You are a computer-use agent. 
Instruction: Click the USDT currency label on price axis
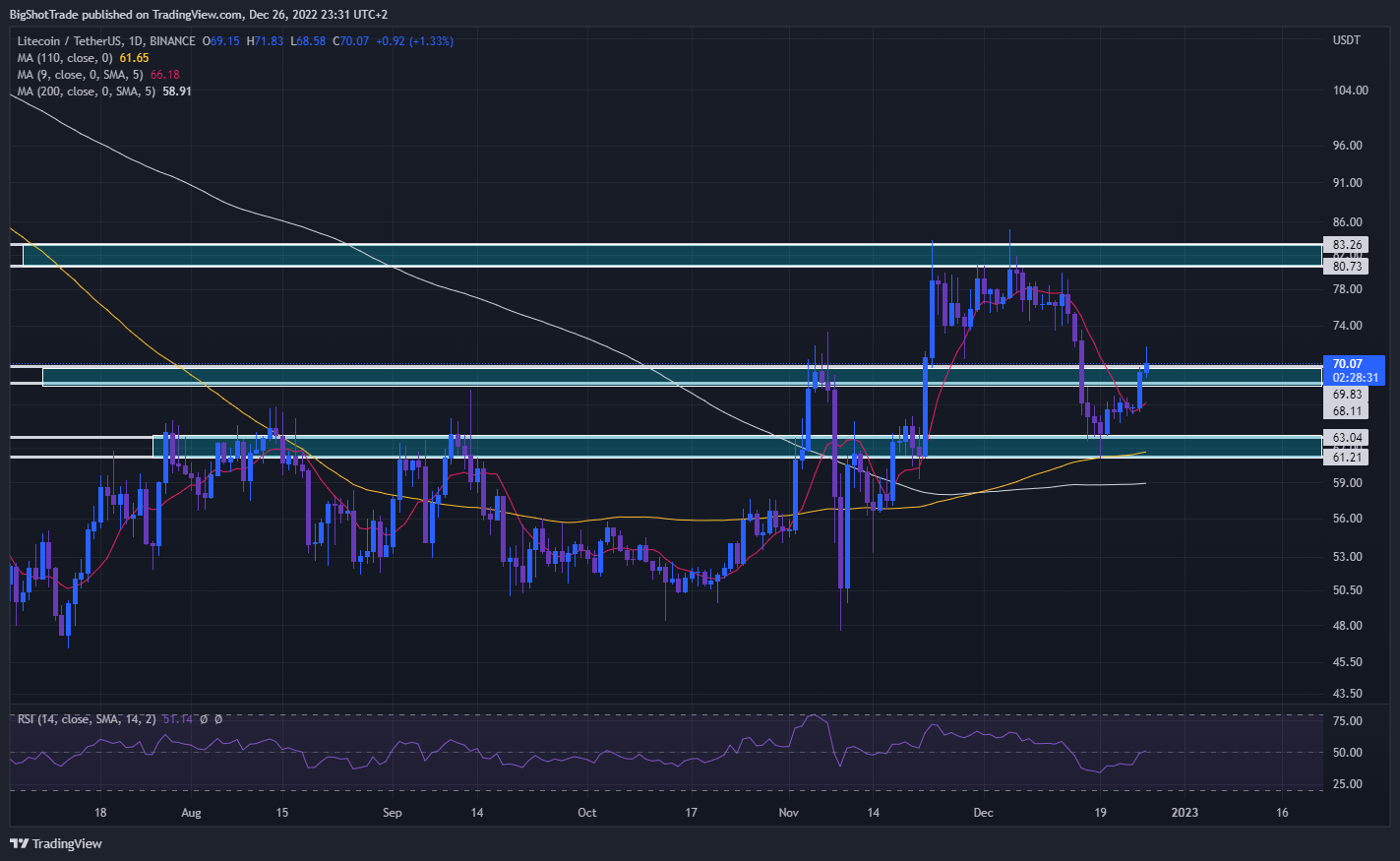1346,40
